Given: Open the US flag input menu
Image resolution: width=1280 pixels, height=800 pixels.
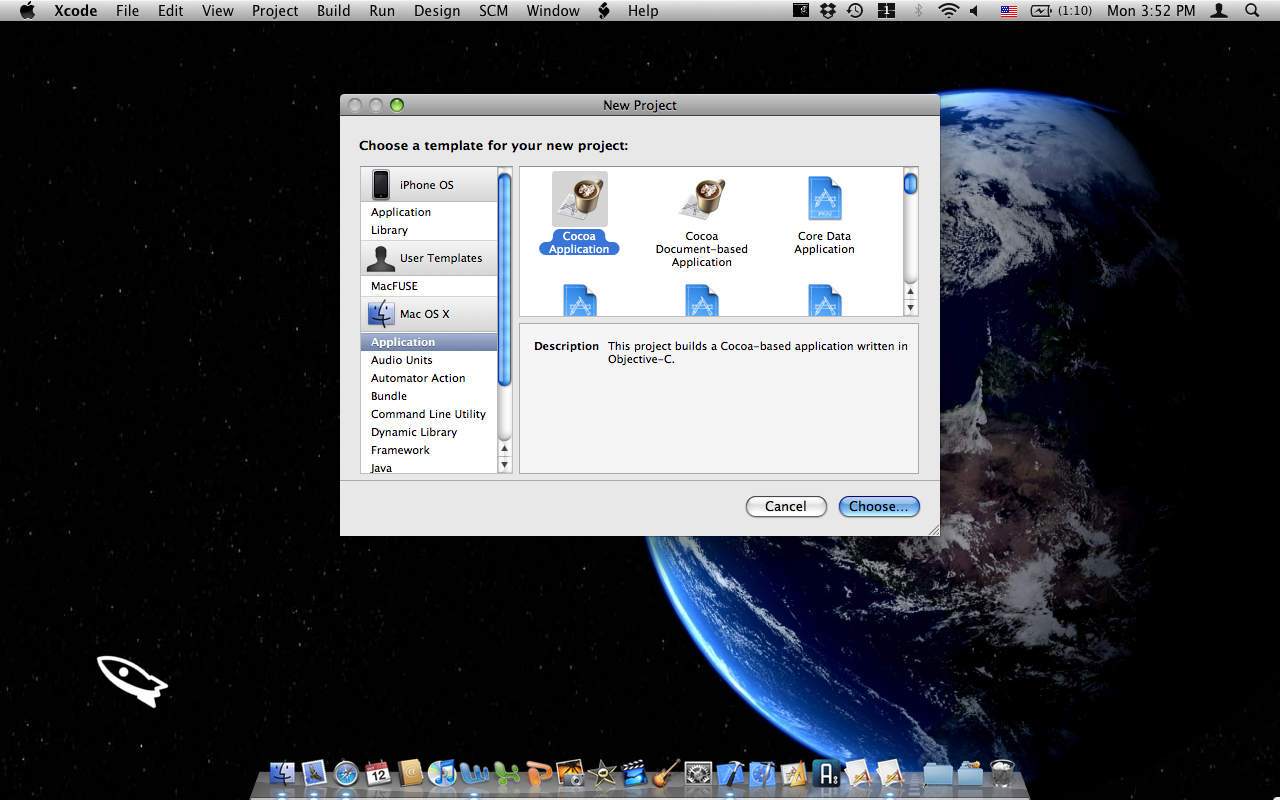Looking at the screenshot, I should coord(1009,11).
